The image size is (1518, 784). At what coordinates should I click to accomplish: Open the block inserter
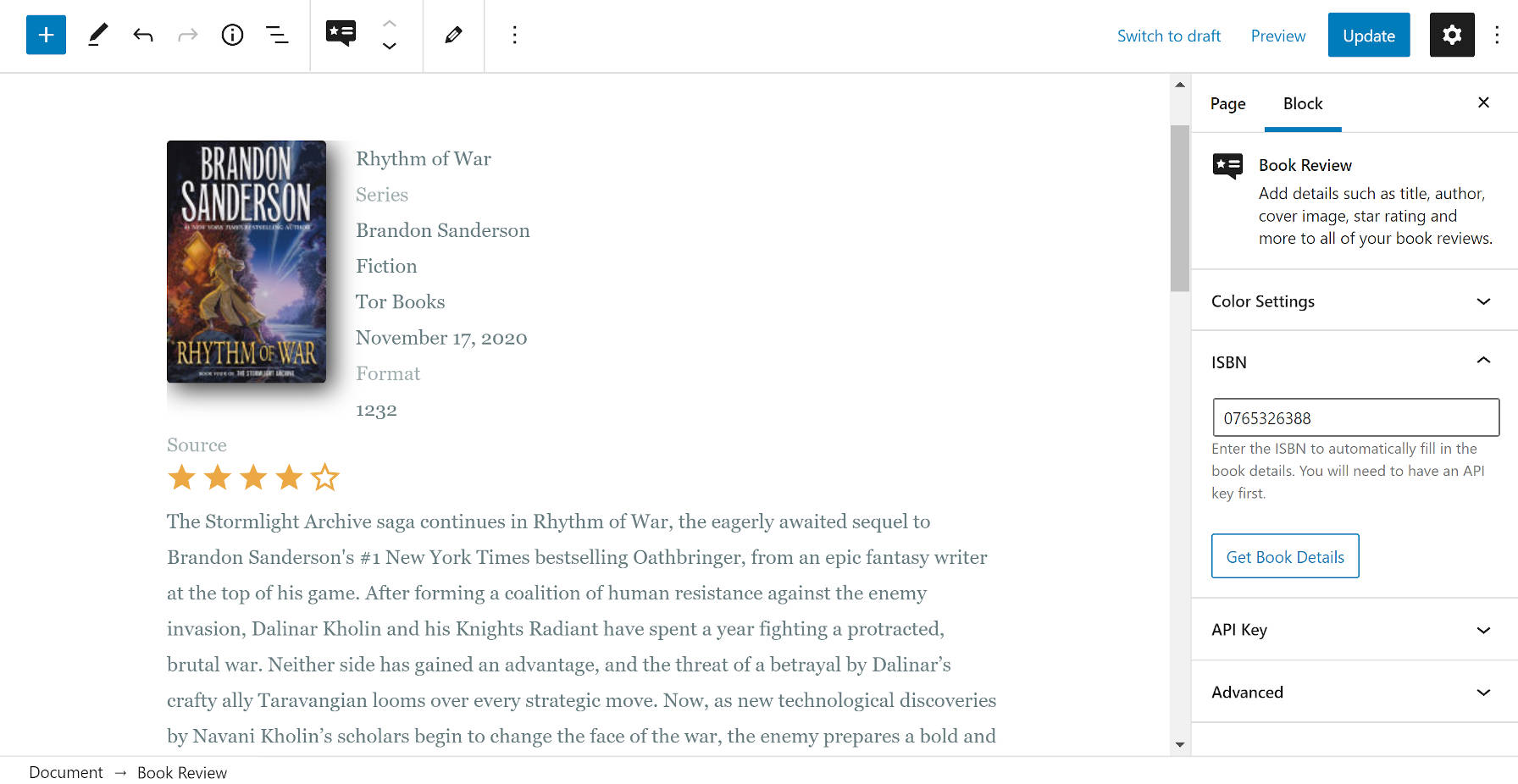click(x=46, y=35)
